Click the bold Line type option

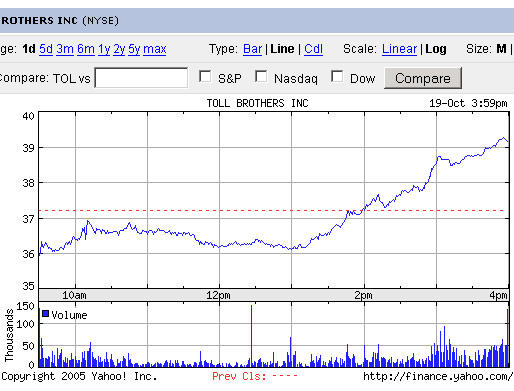pos(282,49)
